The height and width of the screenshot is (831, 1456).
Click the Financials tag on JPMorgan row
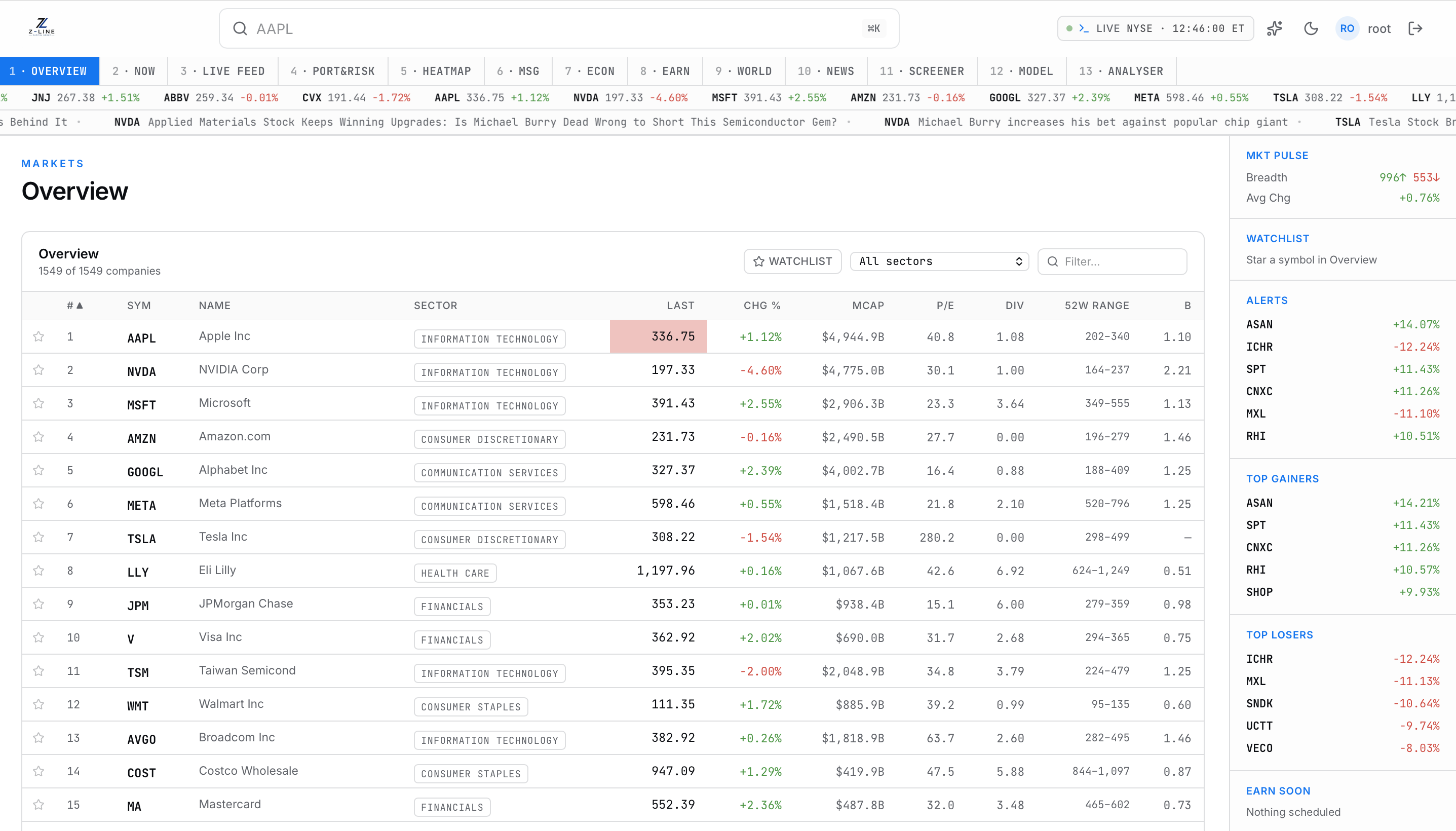coord(452,606)
